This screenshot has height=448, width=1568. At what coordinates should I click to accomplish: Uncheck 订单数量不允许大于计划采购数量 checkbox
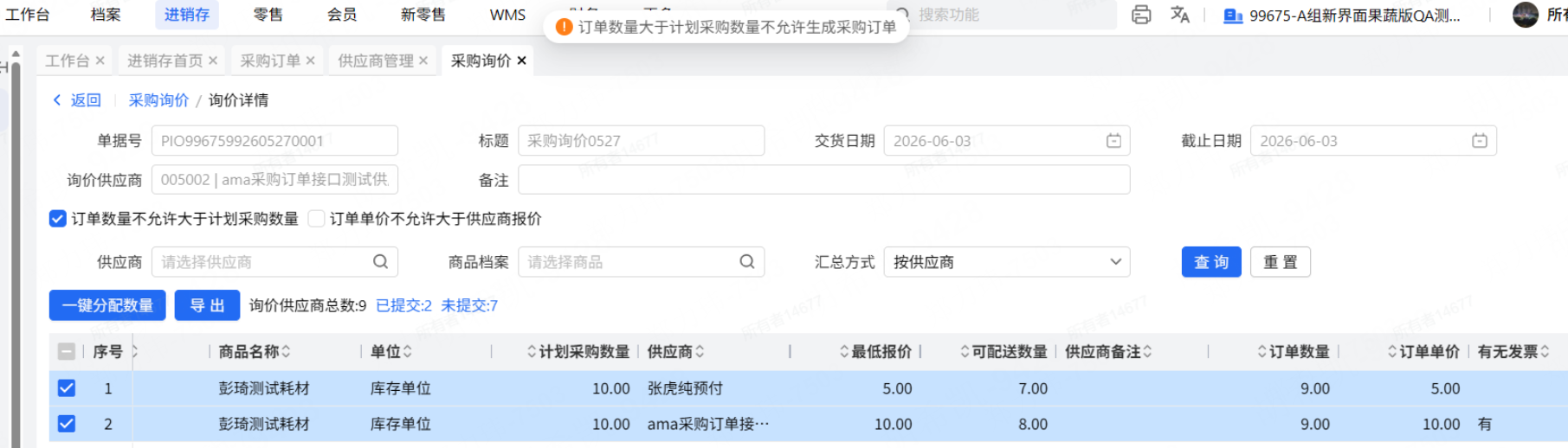coord(57,219)
